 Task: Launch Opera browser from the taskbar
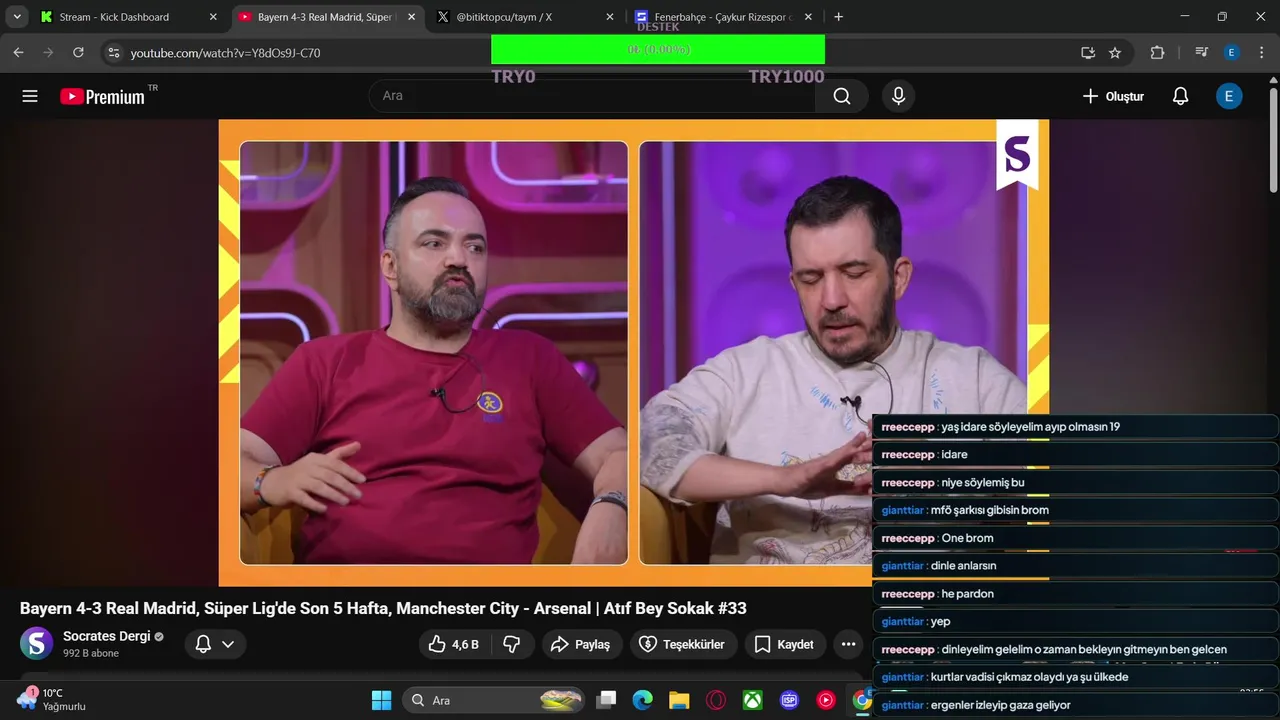coord(716,700)
